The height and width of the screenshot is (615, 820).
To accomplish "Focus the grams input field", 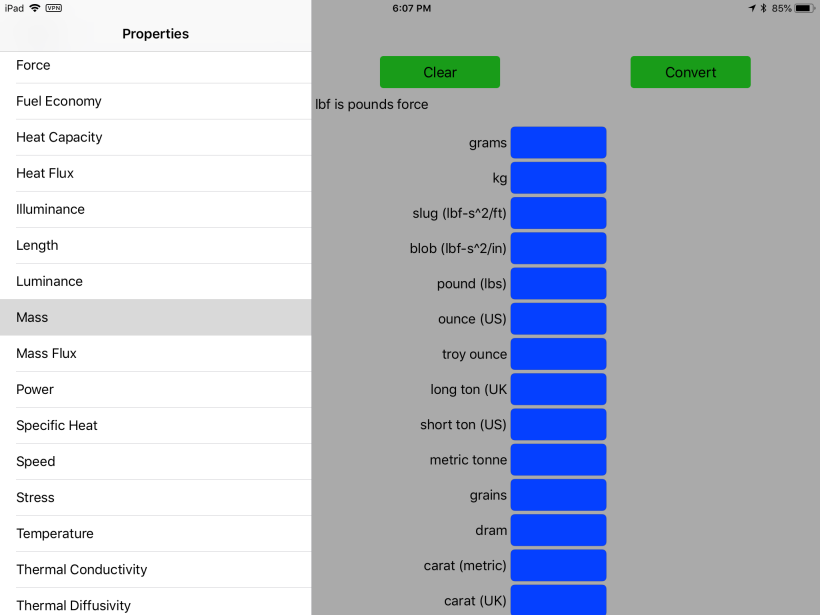I will (x=559, y=142).
